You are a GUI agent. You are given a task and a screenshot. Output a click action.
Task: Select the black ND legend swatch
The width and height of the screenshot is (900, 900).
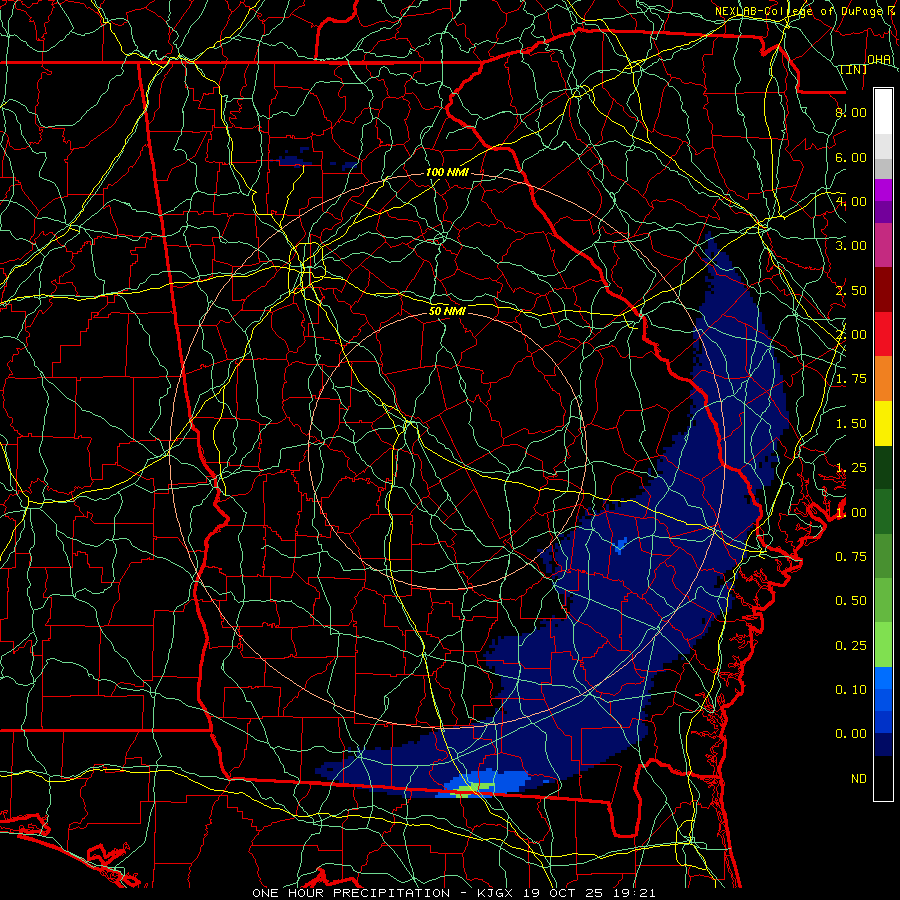tap(883, 778)
